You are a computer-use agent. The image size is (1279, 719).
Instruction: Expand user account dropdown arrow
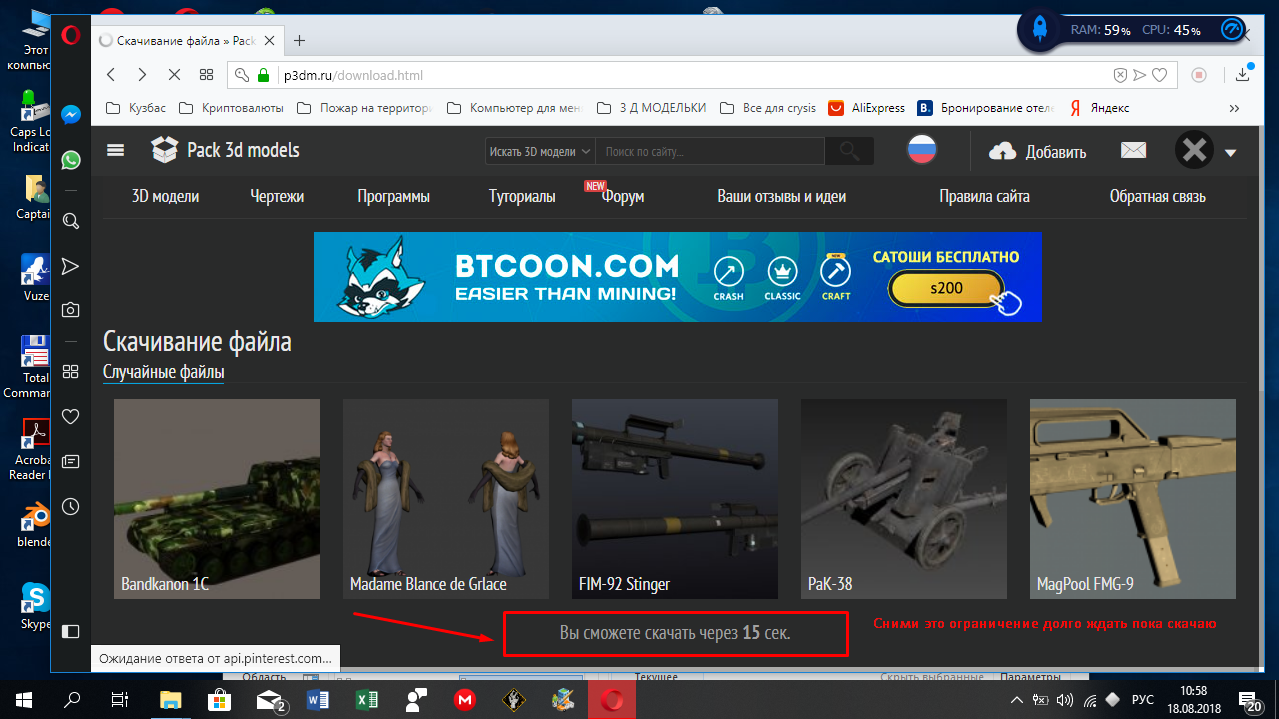click(x=1231, y=153)
